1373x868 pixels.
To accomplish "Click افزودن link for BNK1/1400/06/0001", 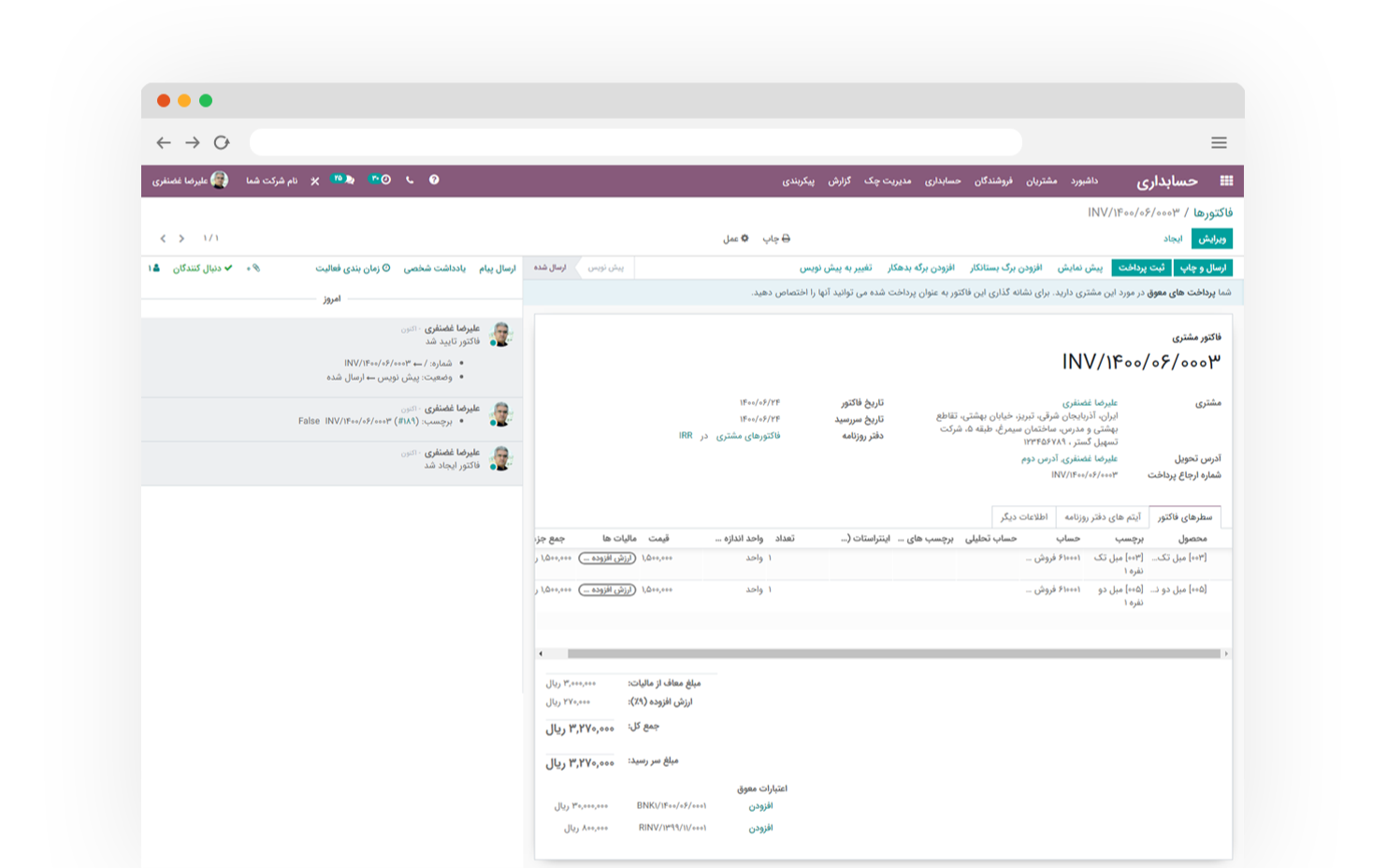I will tap(760, 806).
